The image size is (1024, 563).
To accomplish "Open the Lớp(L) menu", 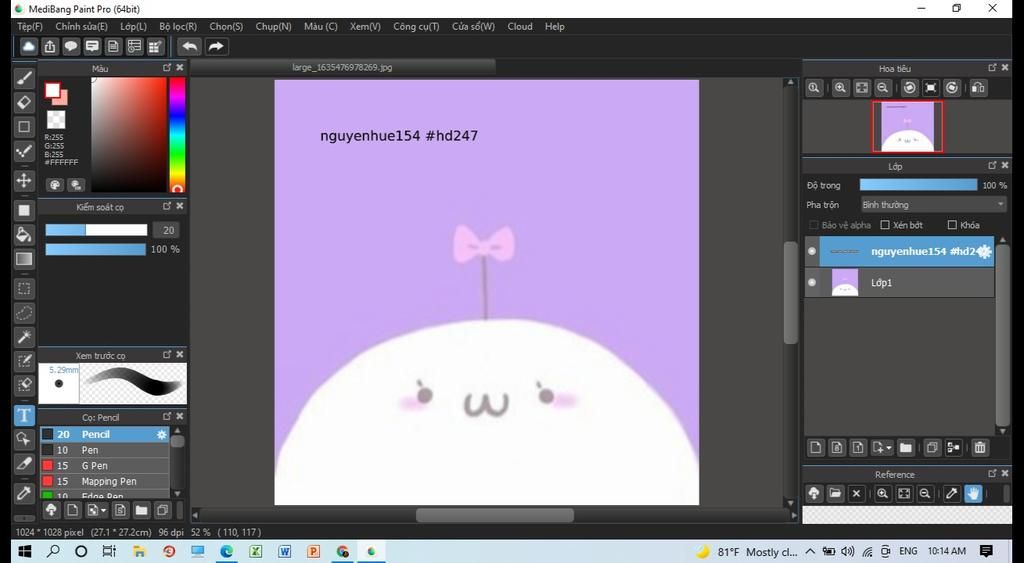I will pos(133,27).
